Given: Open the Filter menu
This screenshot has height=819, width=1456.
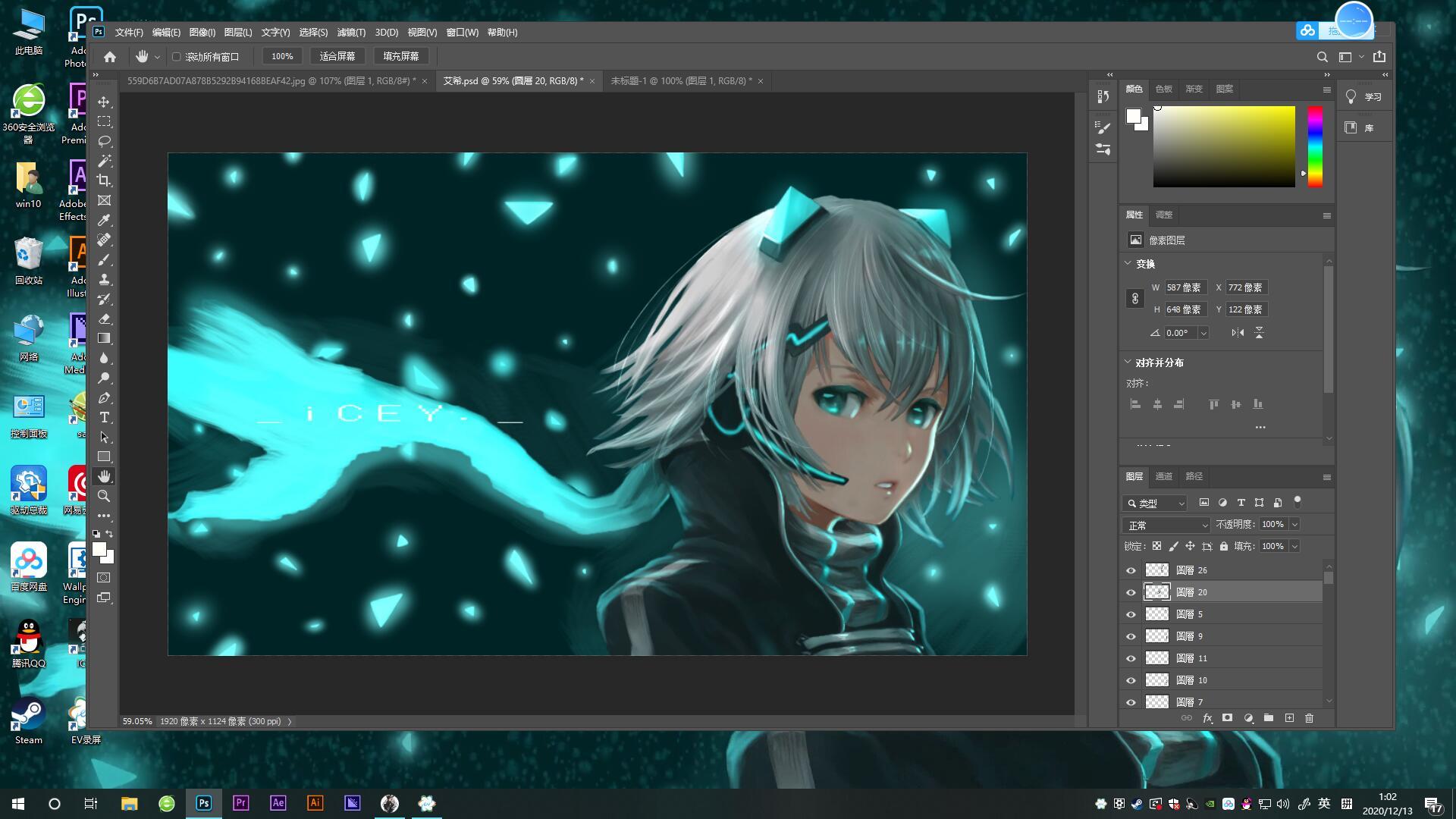Looking at the screenshot, I should pyautogui.click(x=350, y=33).
